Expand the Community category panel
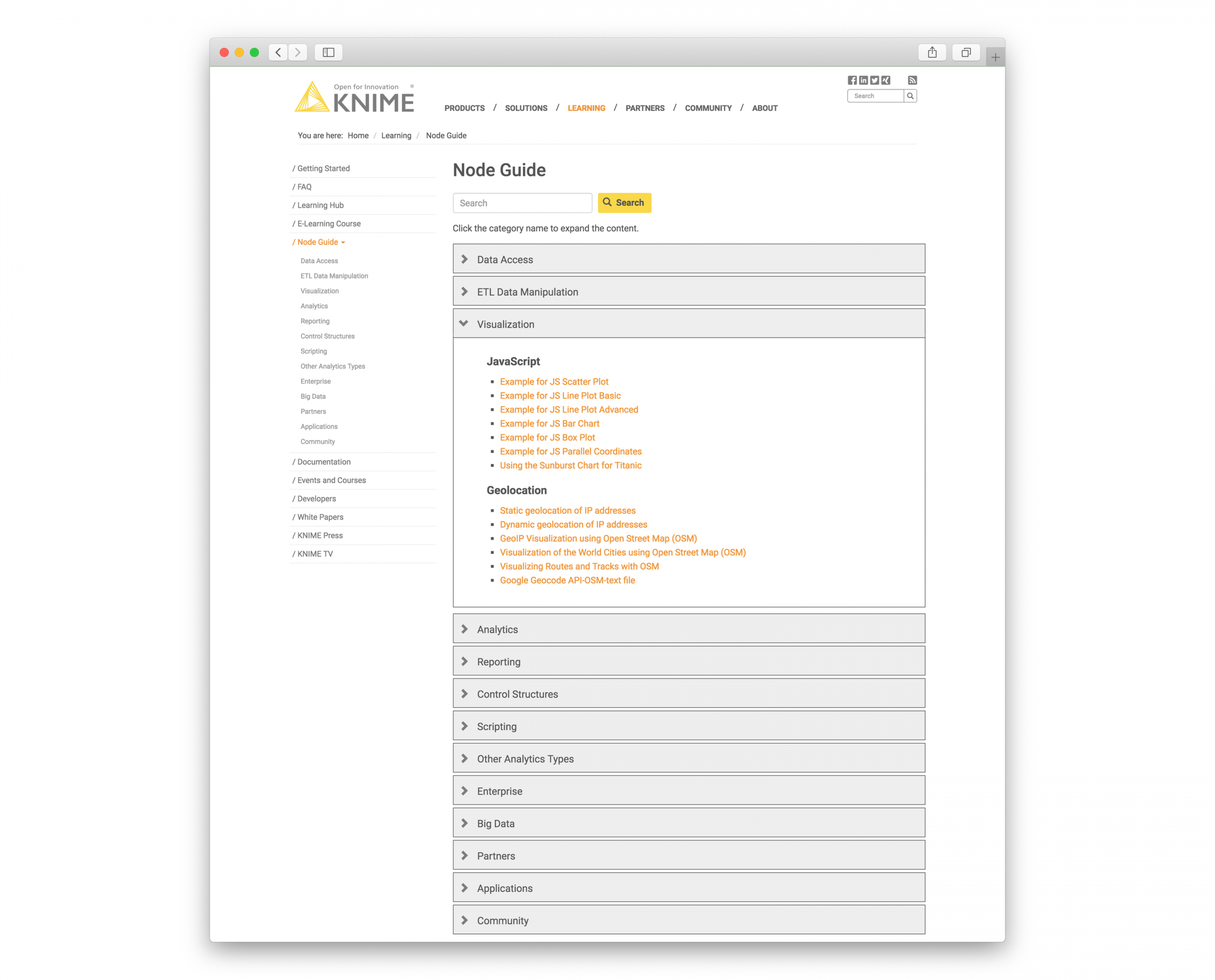 [688, 920]
